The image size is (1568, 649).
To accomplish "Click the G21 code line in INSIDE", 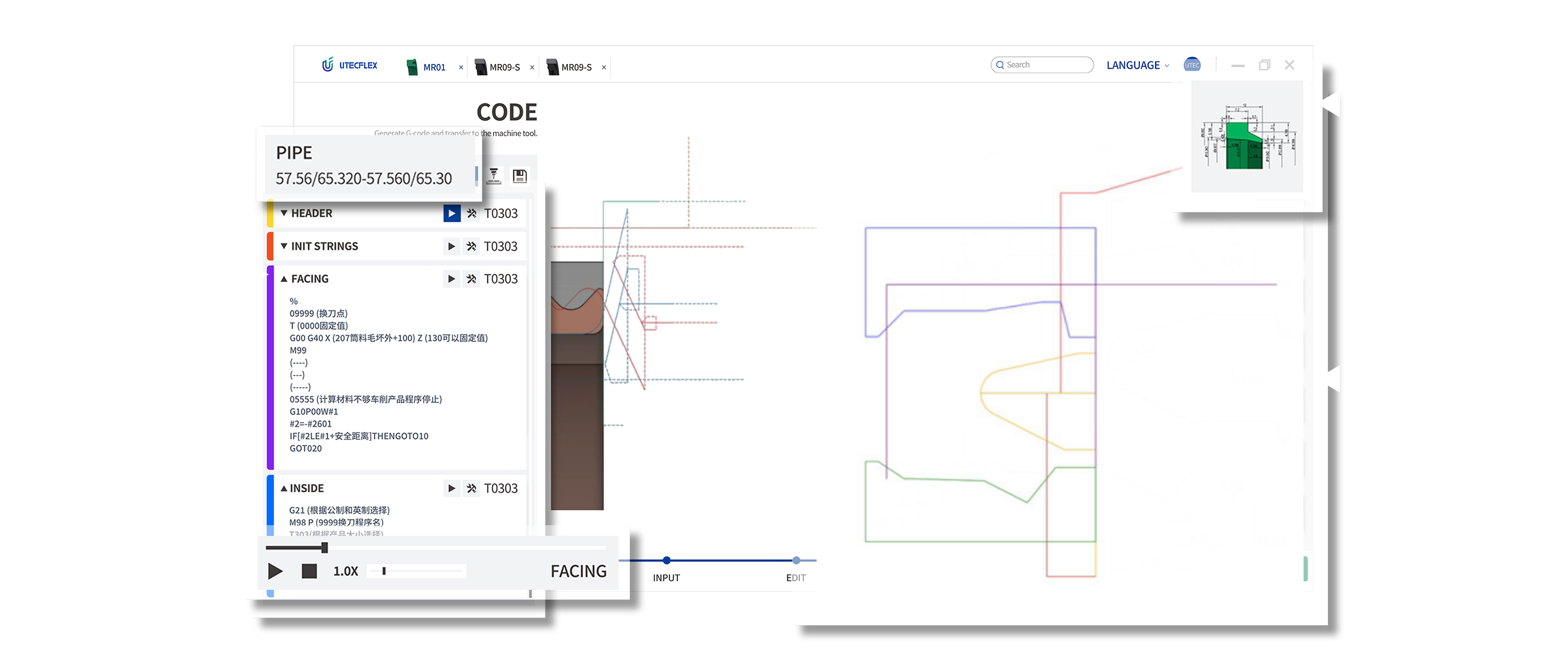I will tap(339, 510).
